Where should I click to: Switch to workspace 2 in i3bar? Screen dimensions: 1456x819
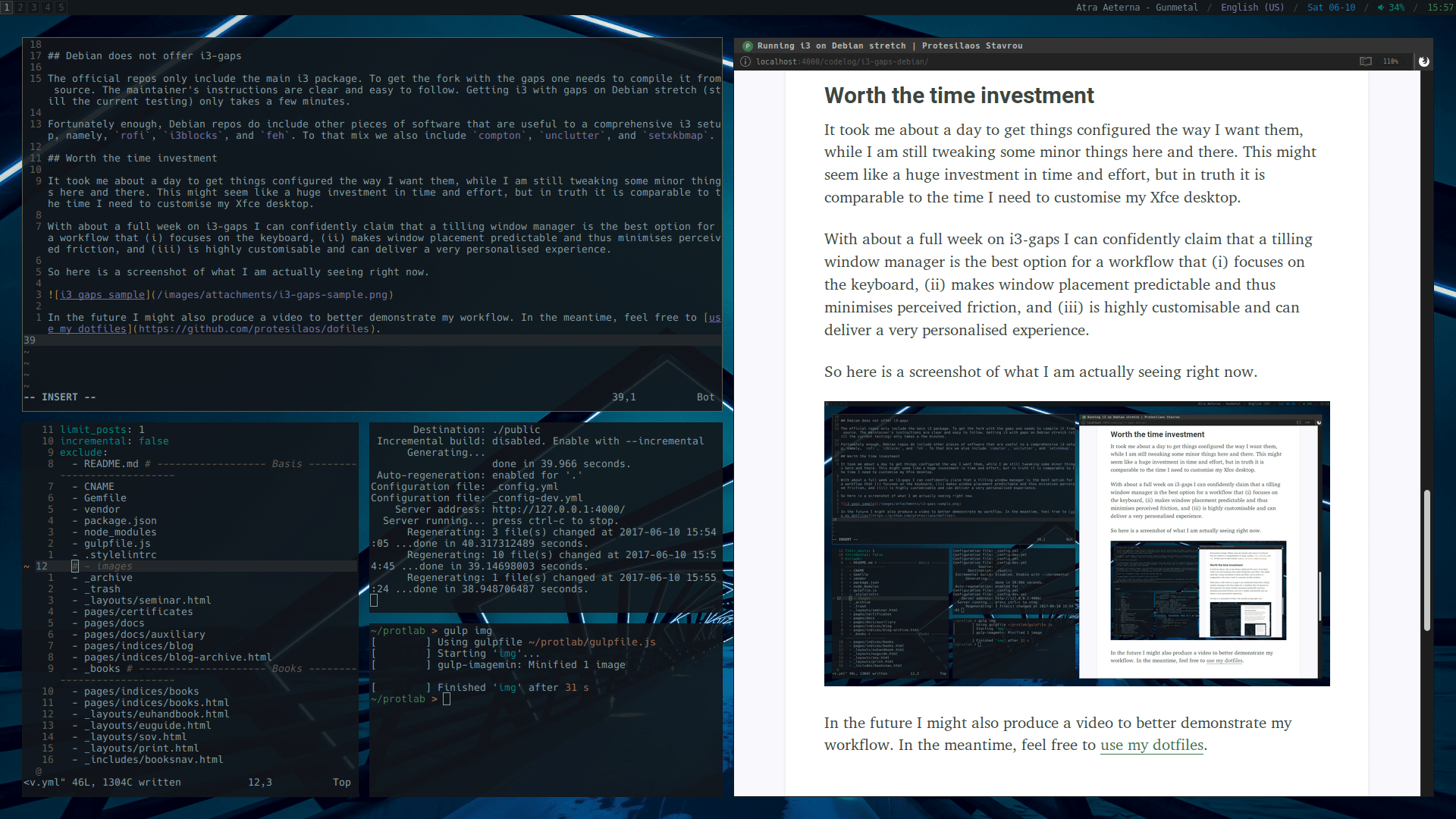tap(20, 8)
